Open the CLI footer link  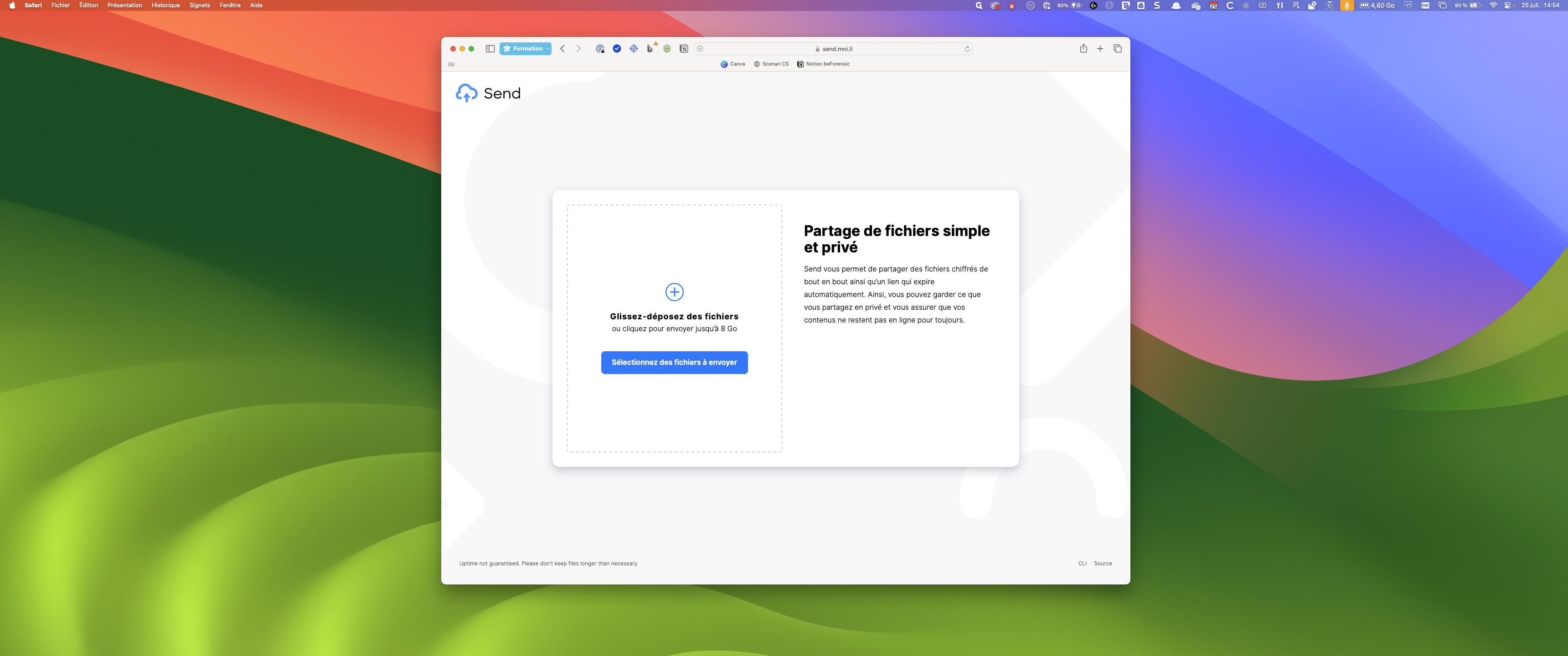click(1082, 564)
